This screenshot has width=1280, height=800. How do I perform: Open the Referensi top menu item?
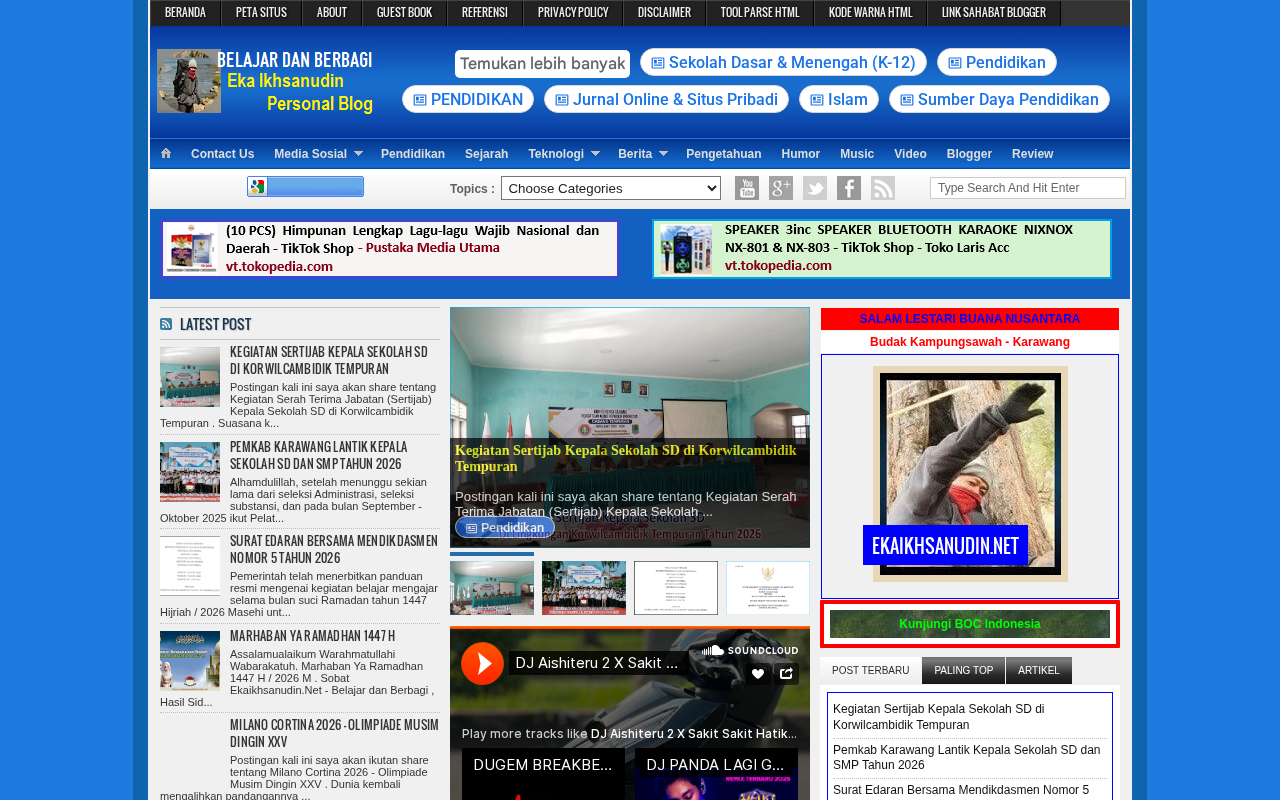pos(485,13)
